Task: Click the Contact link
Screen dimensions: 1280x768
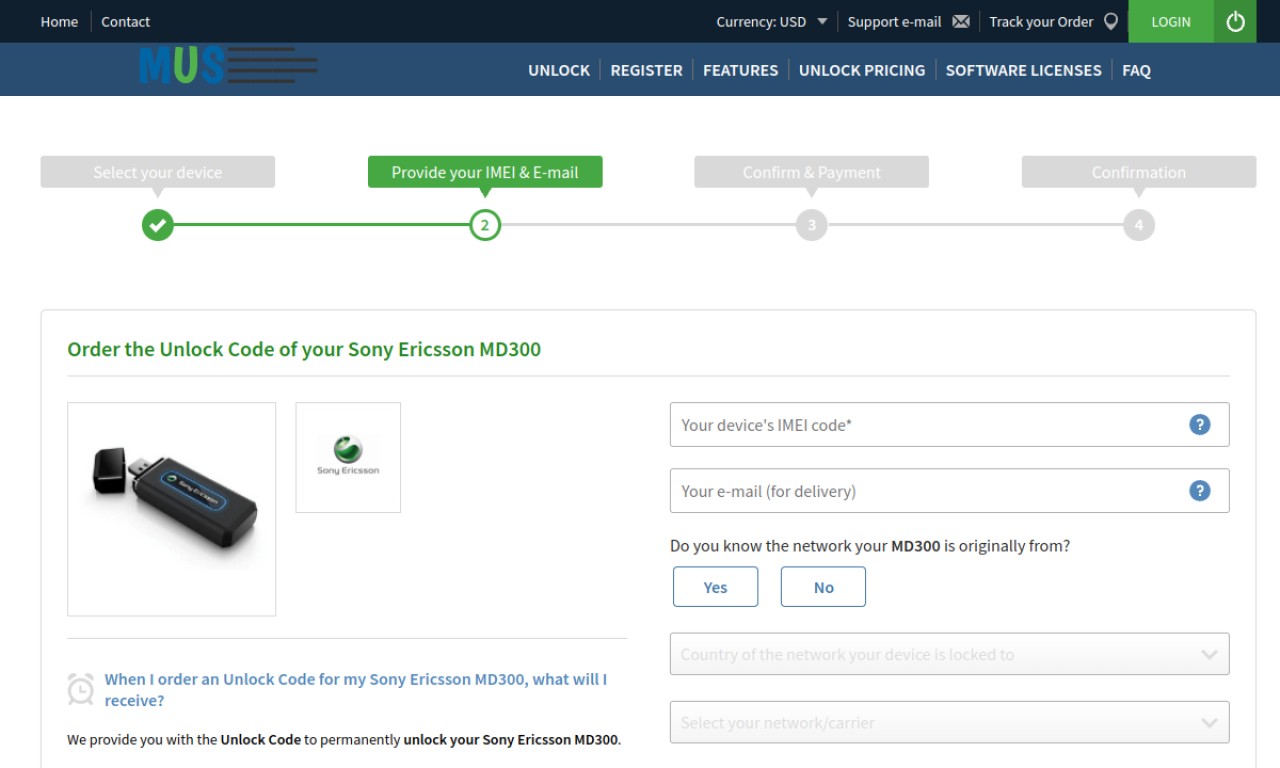Action: (x=125, y=21)
